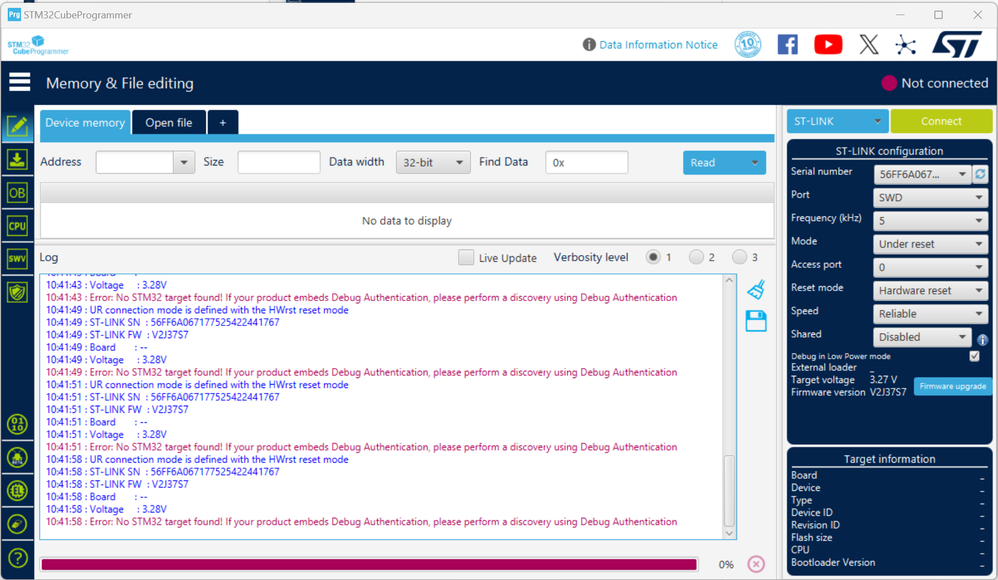Open the sidebar pen link icon
Screen dimensions: 998x580
pos(17,524)
